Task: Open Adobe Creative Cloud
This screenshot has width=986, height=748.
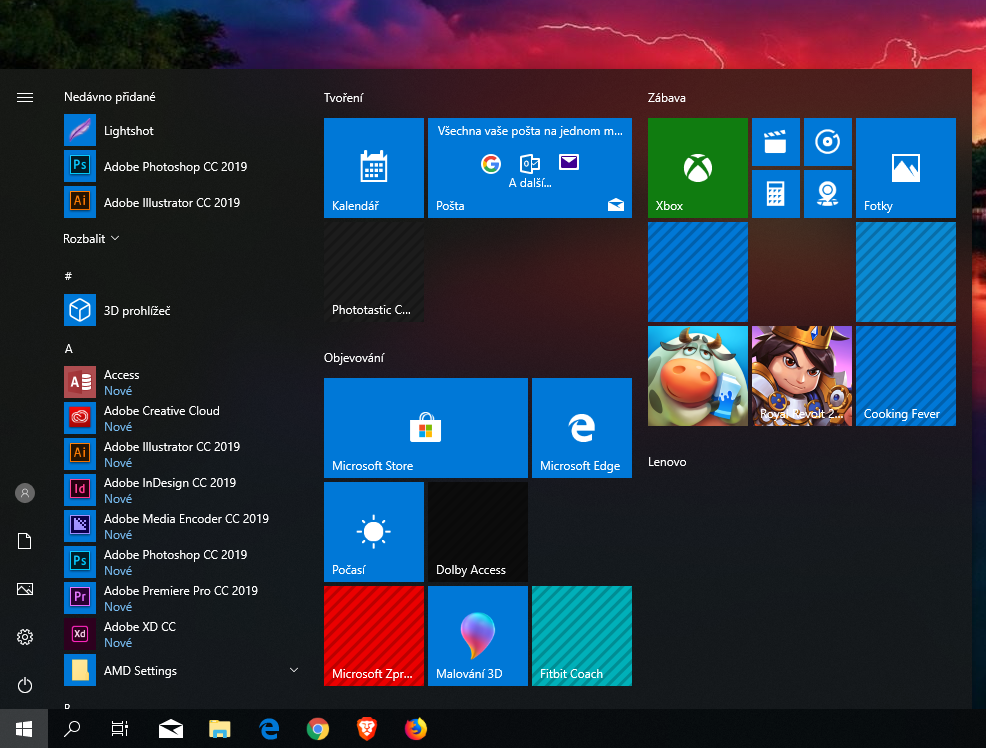Action: click(x=182, y=418)
